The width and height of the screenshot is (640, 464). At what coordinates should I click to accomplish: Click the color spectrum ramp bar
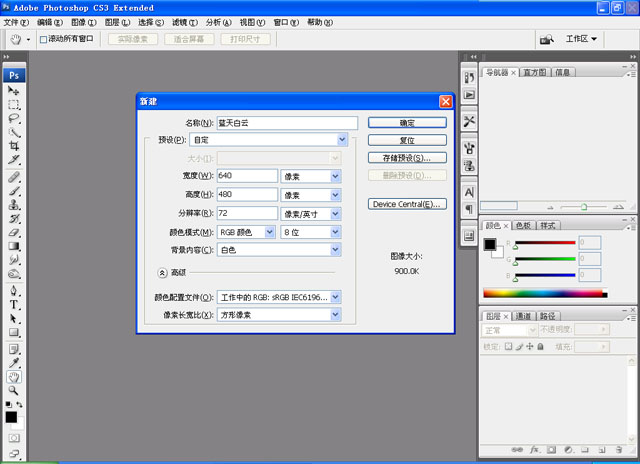(x=545, y=293)
